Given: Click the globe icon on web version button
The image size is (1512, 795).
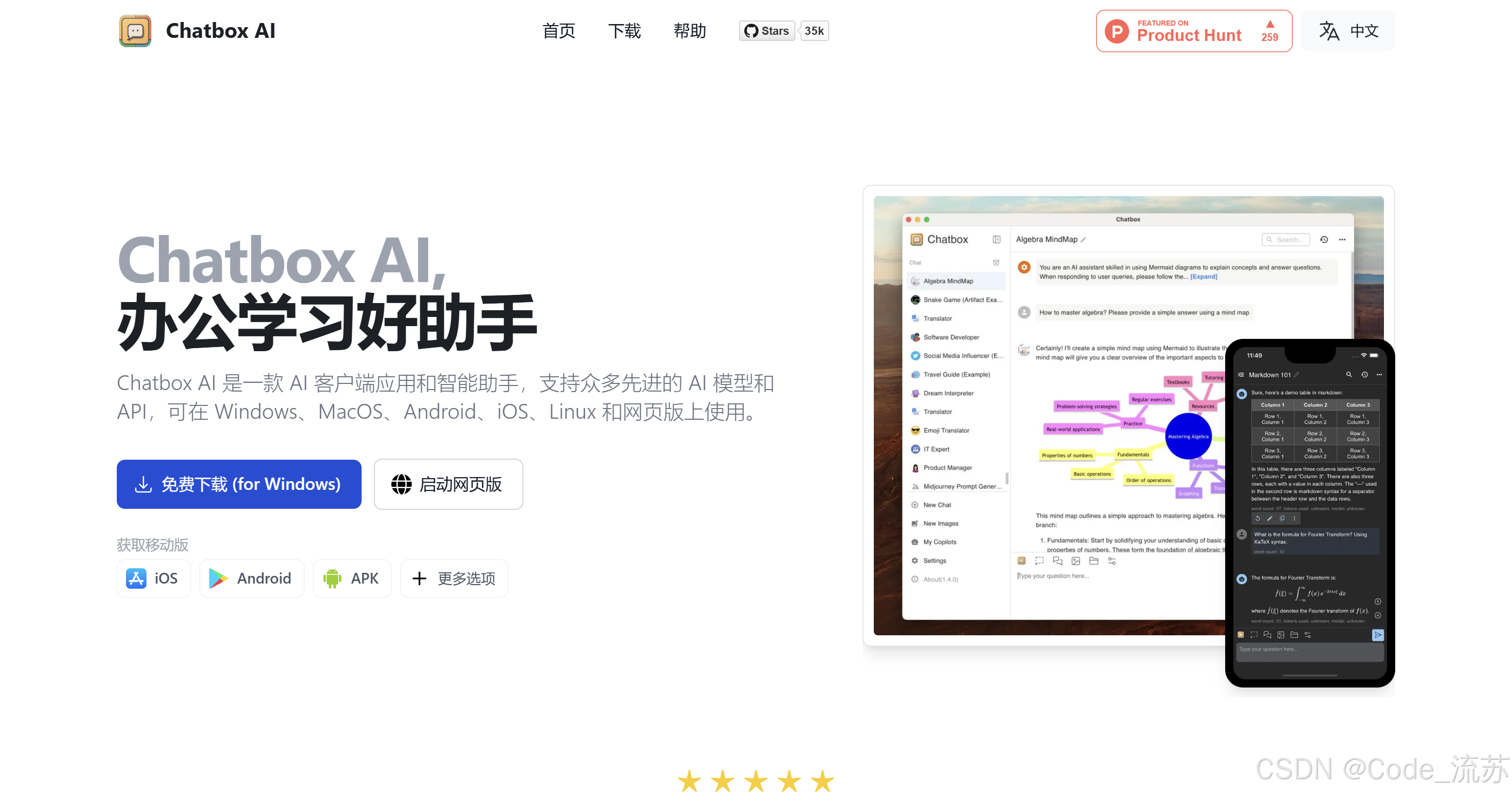Looking at the screenshot, I should coord(402,484).
